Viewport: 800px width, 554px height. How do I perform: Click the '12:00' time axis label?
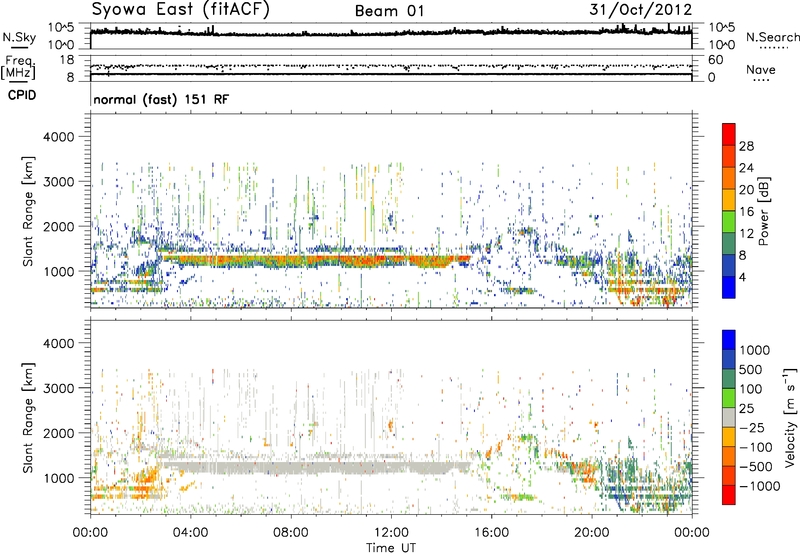point(391,533)
